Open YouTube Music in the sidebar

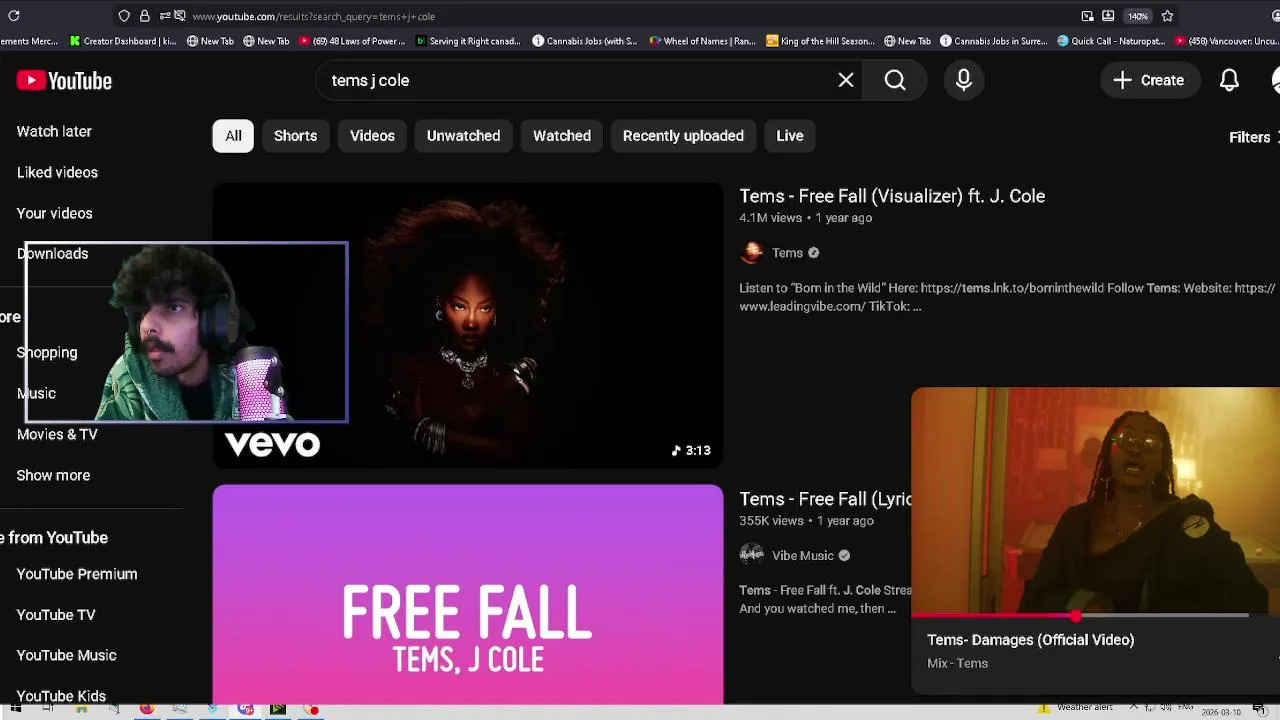pos(66,655)
